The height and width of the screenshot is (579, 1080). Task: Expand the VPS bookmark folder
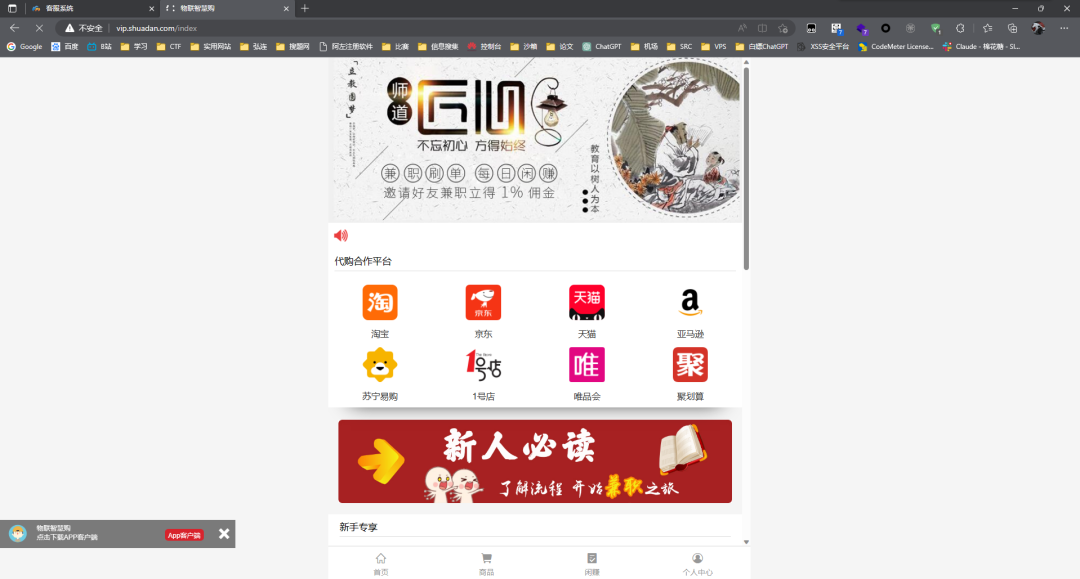tap(714, 47)
